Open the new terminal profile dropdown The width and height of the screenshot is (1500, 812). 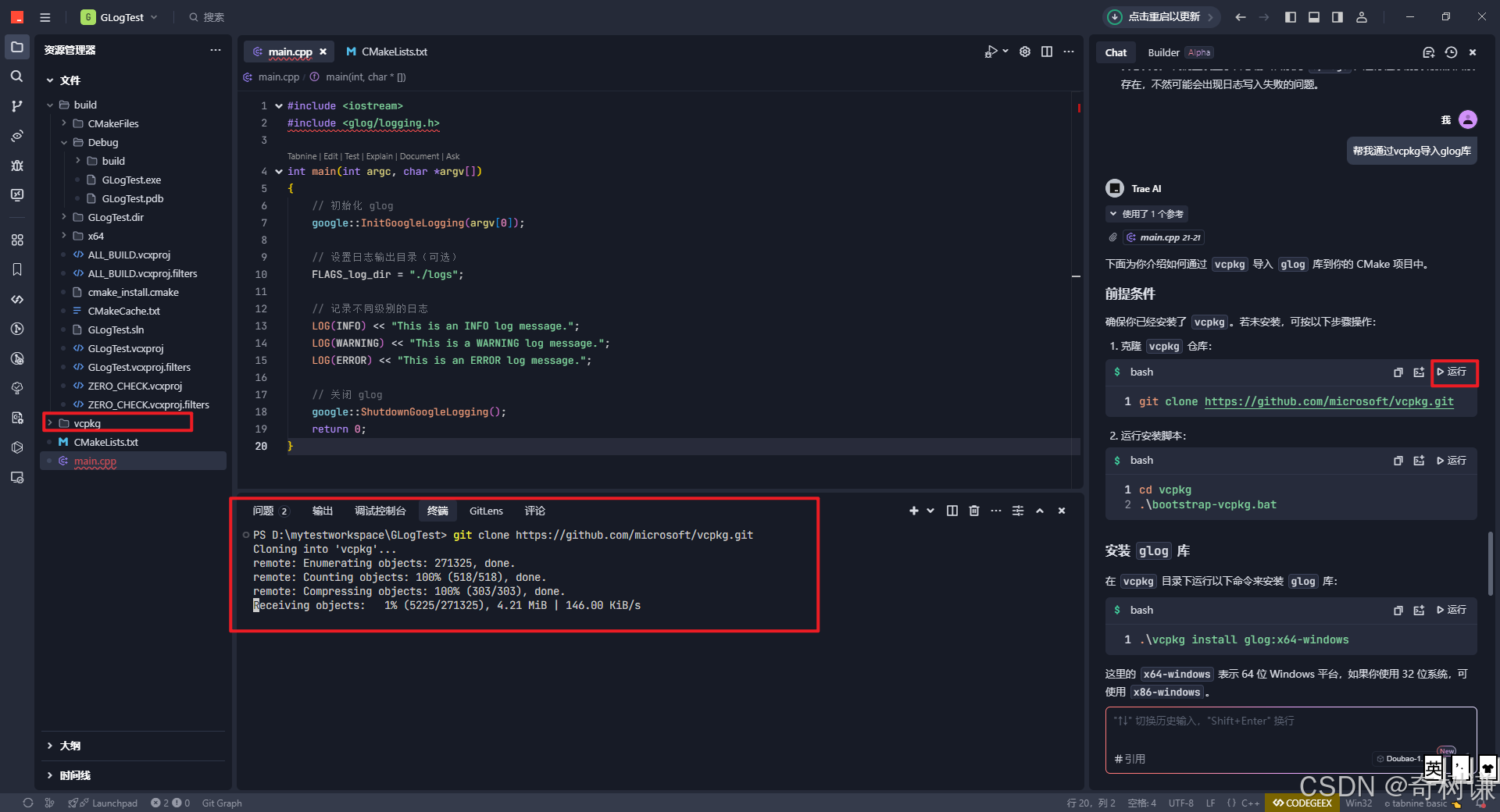tap(930, 511)
